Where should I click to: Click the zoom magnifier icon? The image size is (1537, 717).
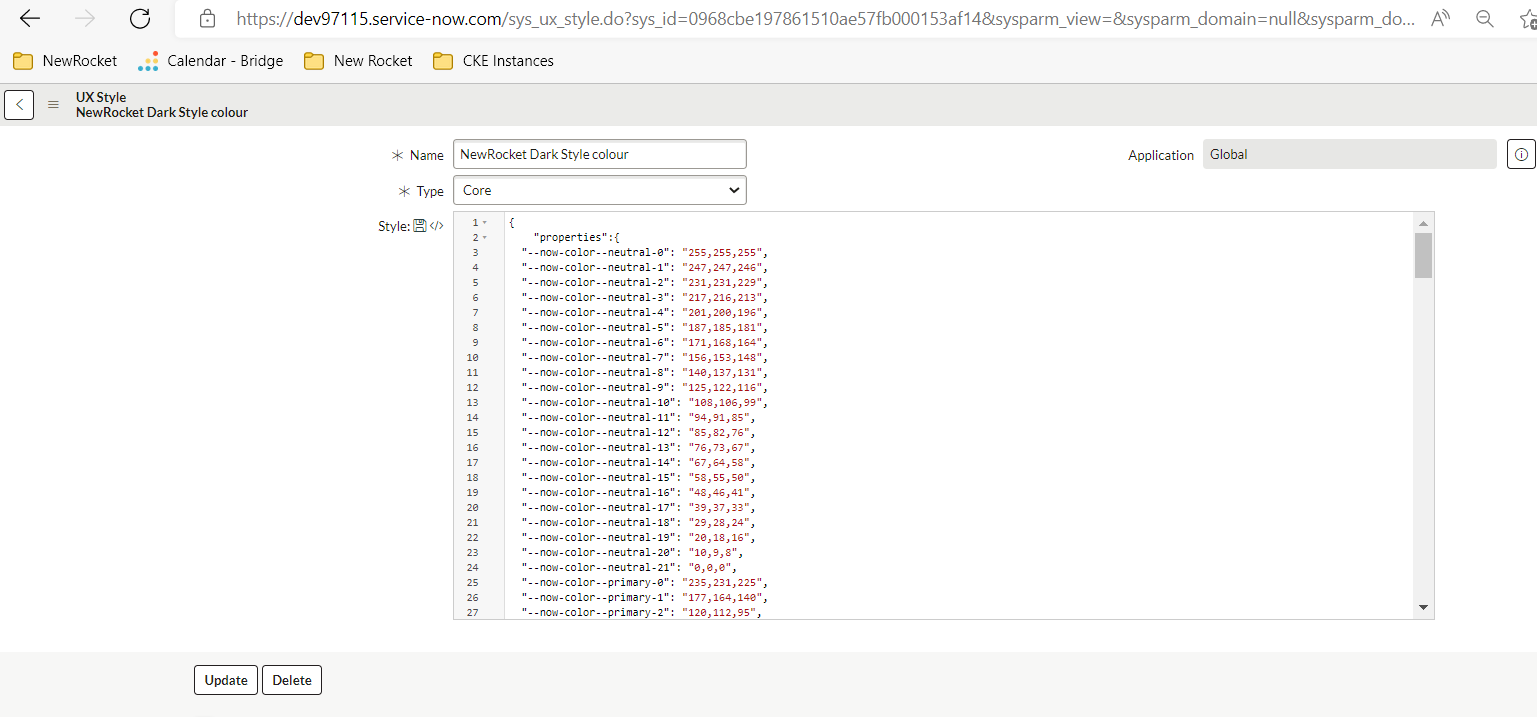(x=1484, y=18)
